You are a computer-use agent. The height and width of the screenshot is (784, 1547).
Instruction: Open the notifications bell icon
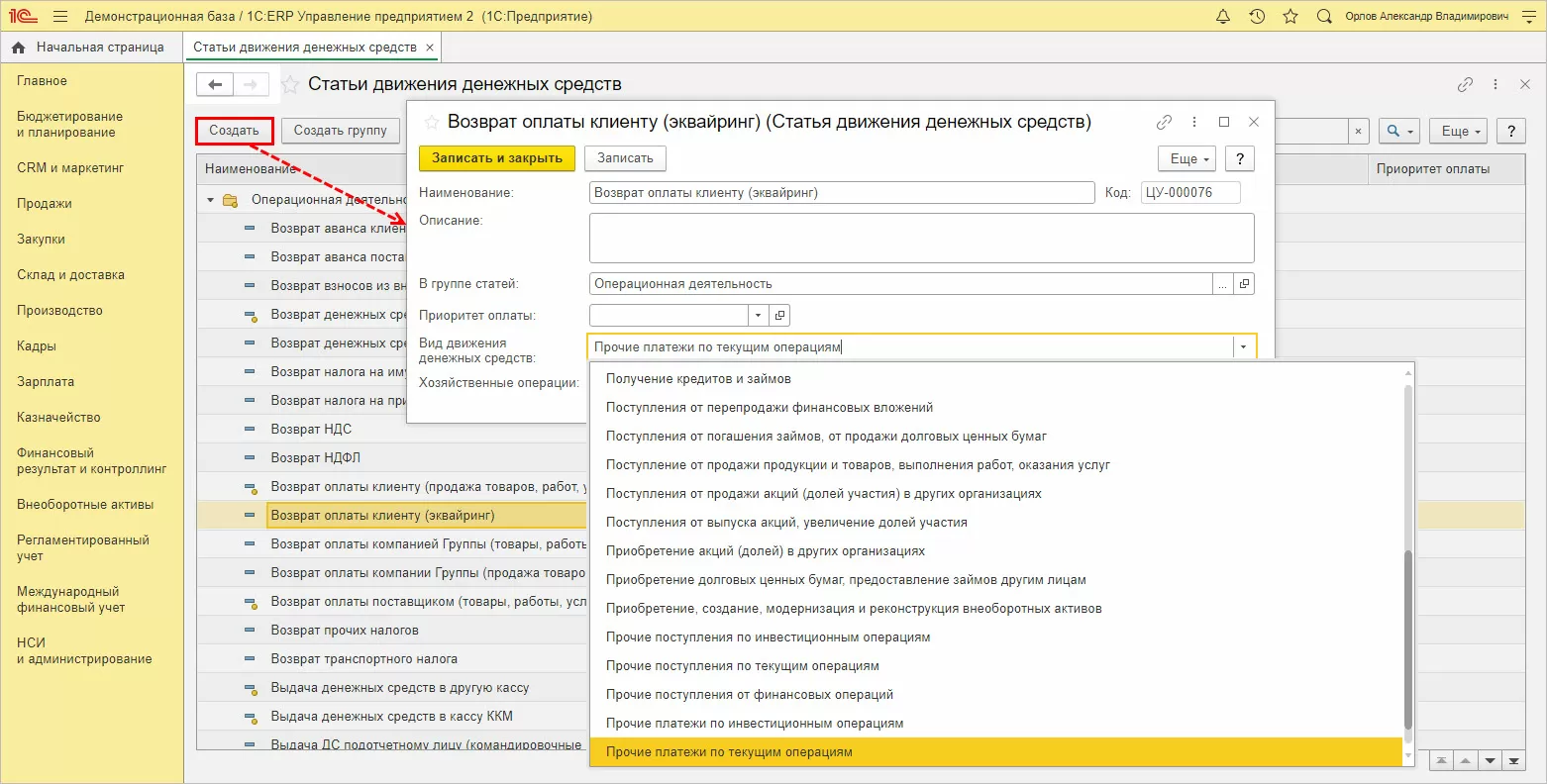tap(1223, 17)
